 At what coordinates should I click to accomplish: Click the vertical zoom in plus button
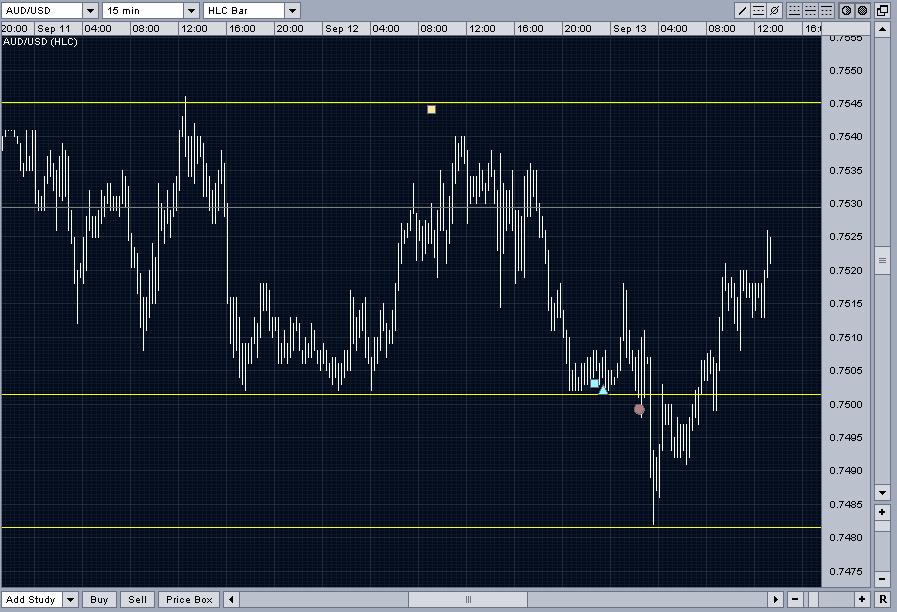882,512
